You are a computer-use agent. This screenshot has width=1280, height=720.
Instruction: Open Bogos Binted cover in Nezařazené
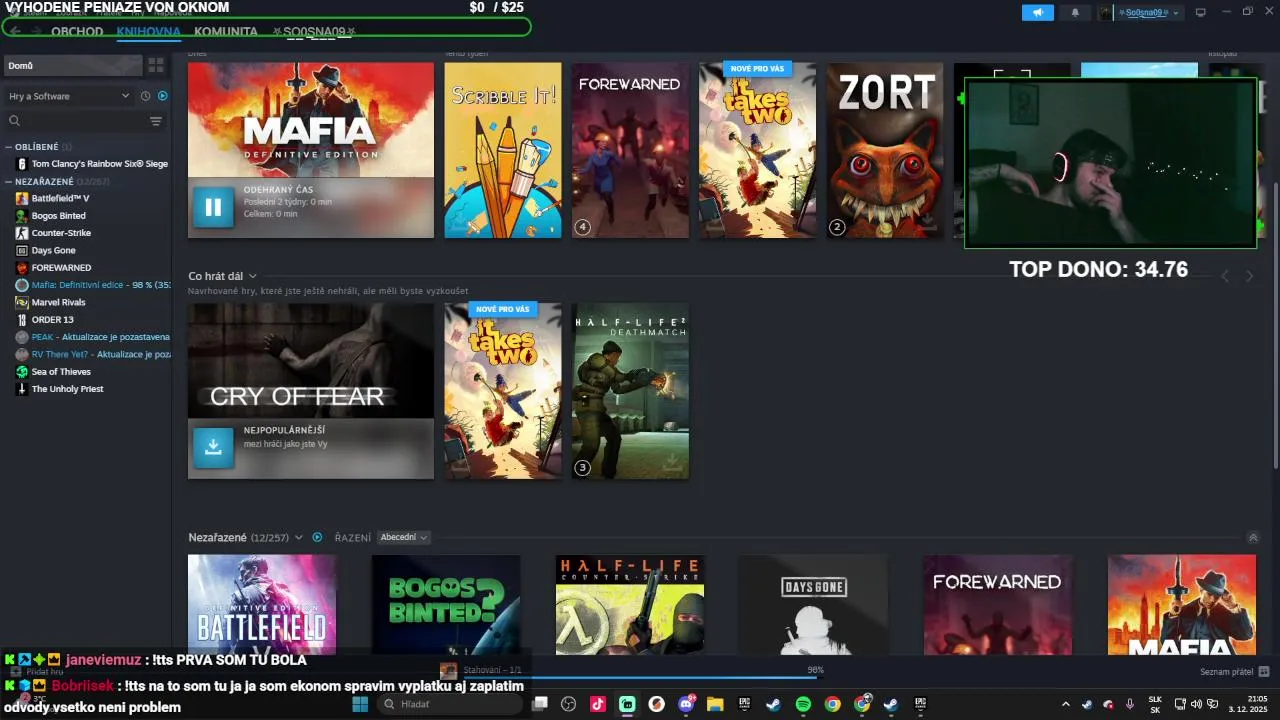click(x=446, y=605)
